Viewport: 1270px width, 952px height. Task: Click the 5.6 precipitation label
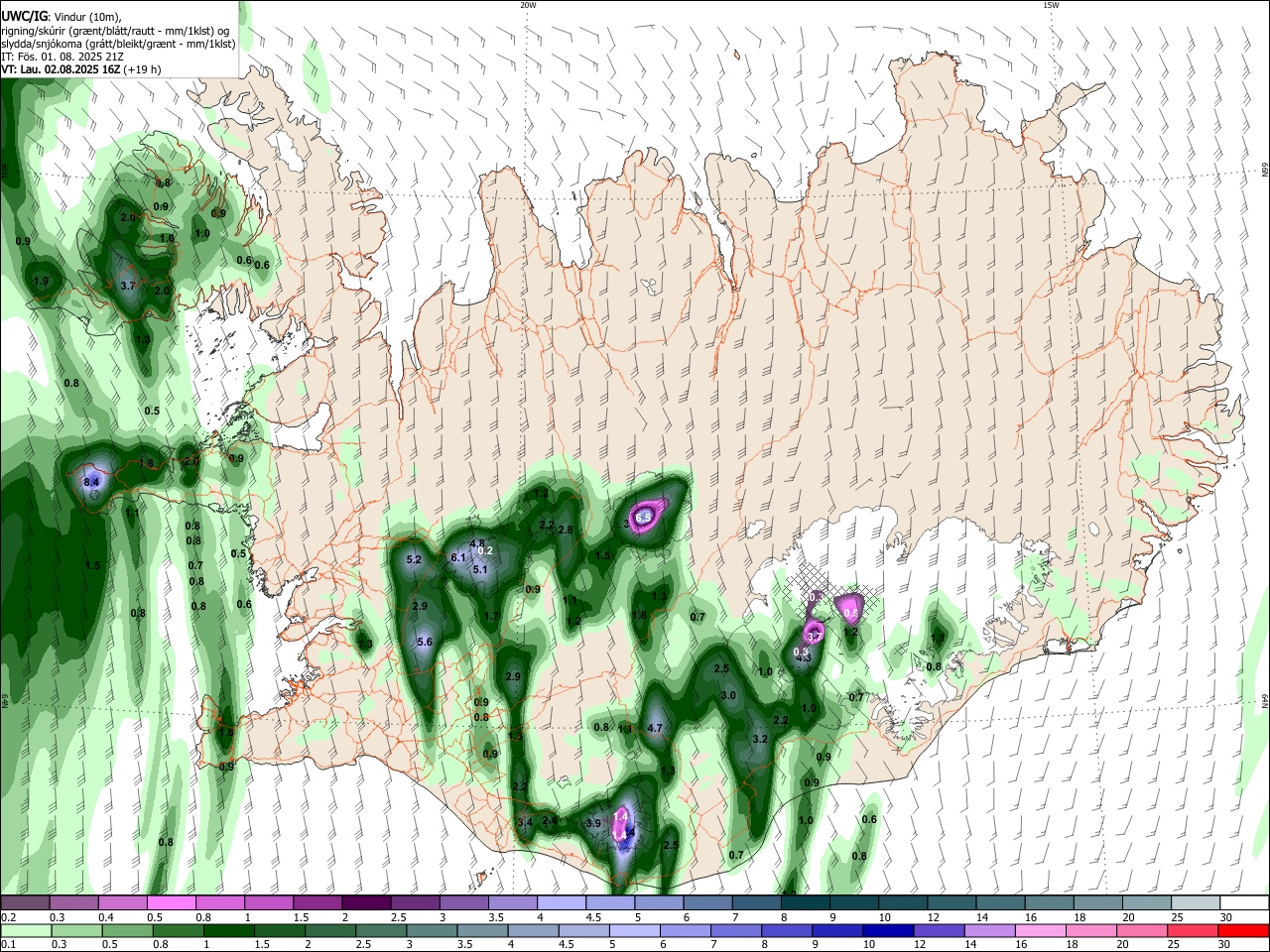coord(425,643)
